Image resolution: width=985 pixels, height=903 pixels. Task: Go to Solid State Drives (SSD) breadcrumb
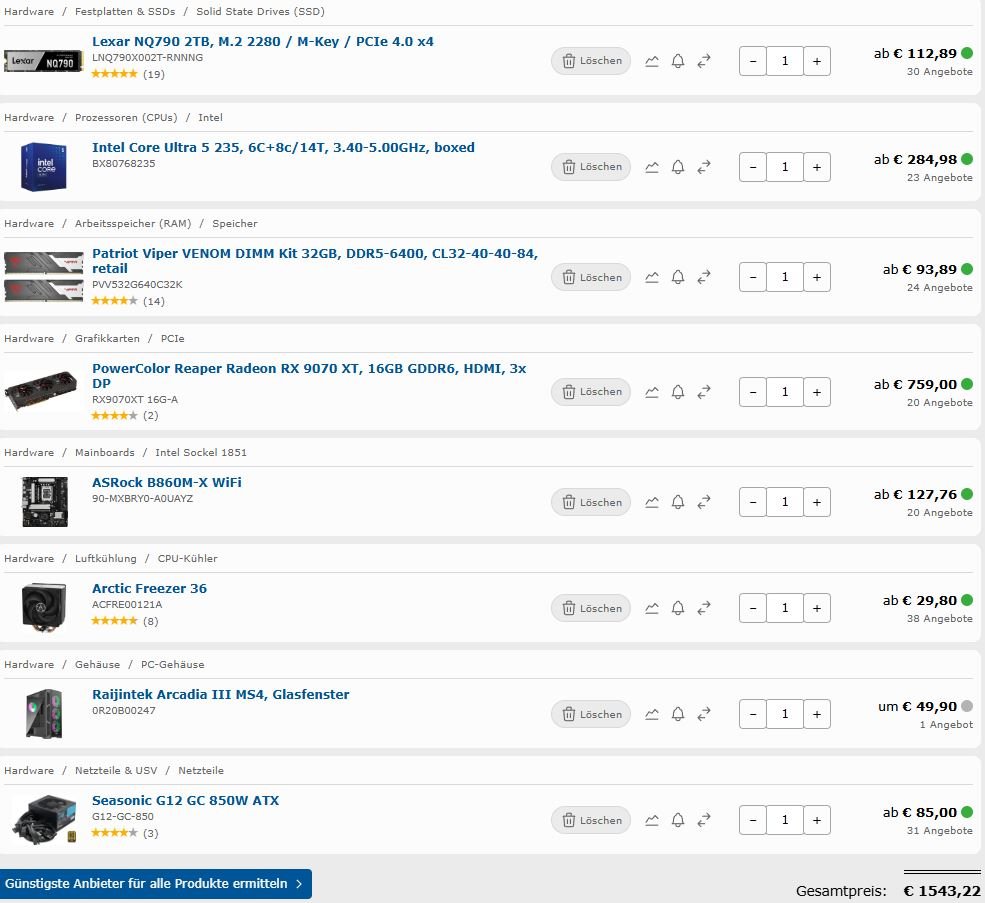(260, 11)
